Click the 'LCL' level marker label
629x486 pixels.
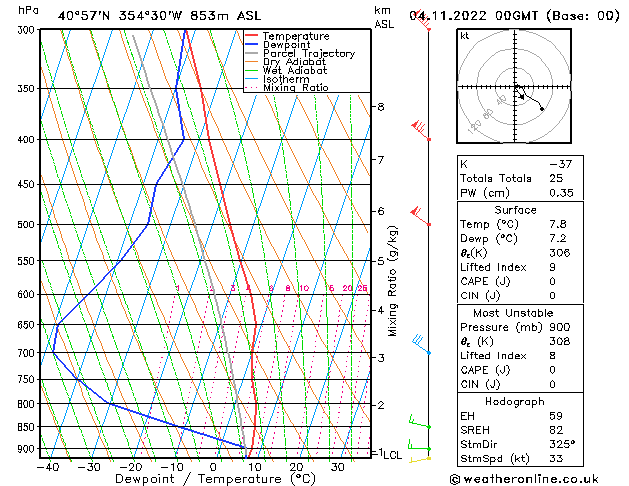coord(393,455)
